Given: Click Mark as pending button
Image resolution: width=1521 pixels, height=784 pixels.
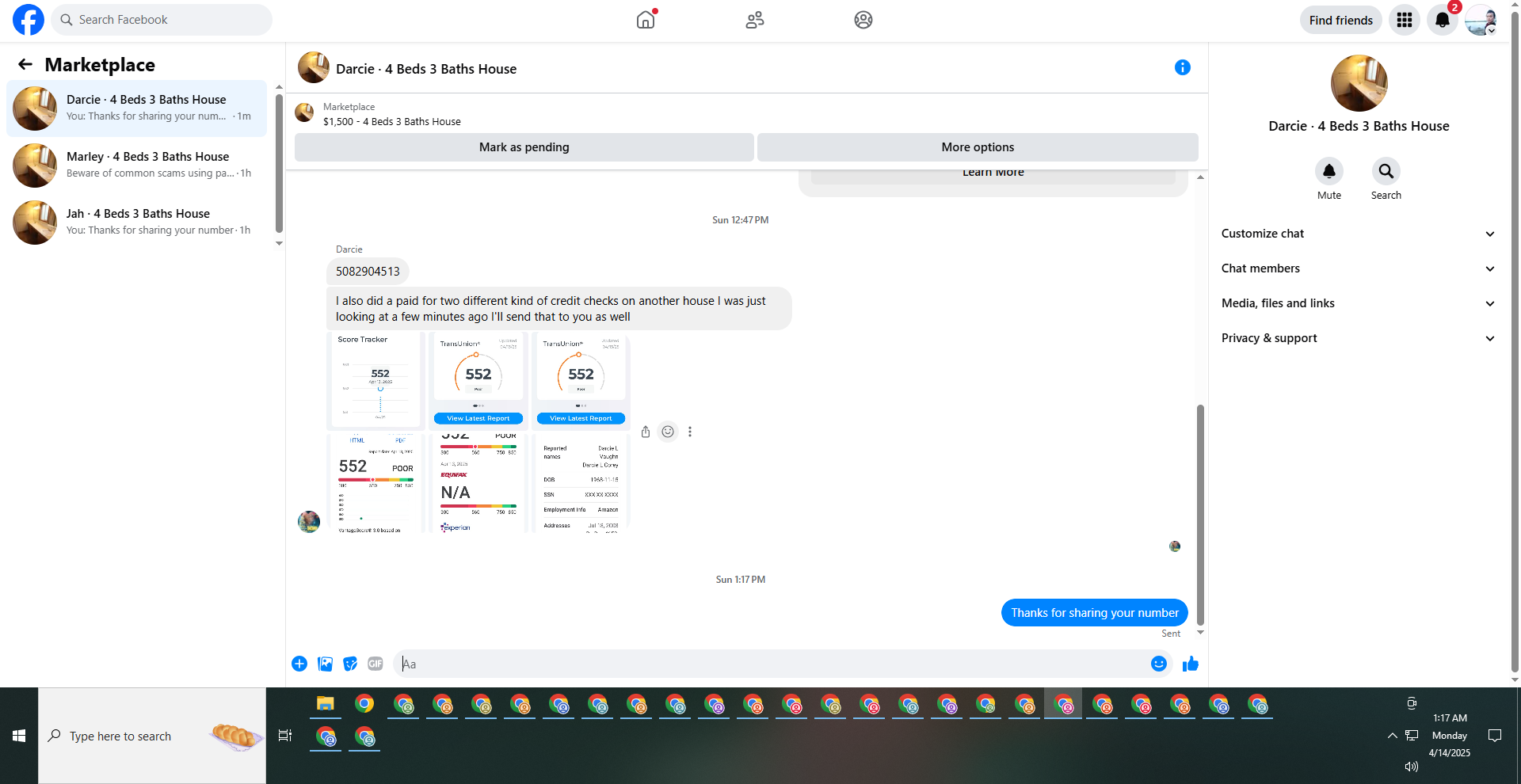Looking at the screenshot, I should pos(524,147).
